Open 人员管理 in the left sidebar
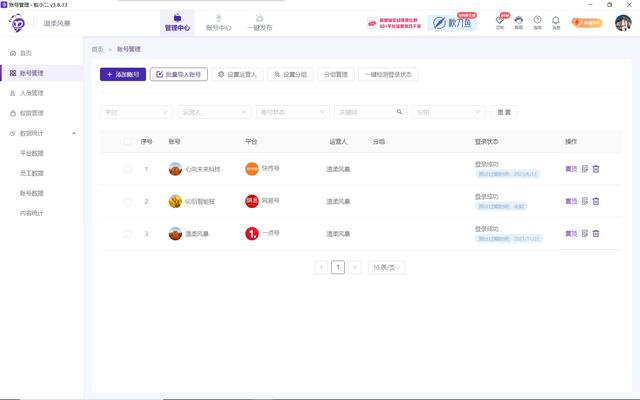640x400 pixels. [32, 93]
